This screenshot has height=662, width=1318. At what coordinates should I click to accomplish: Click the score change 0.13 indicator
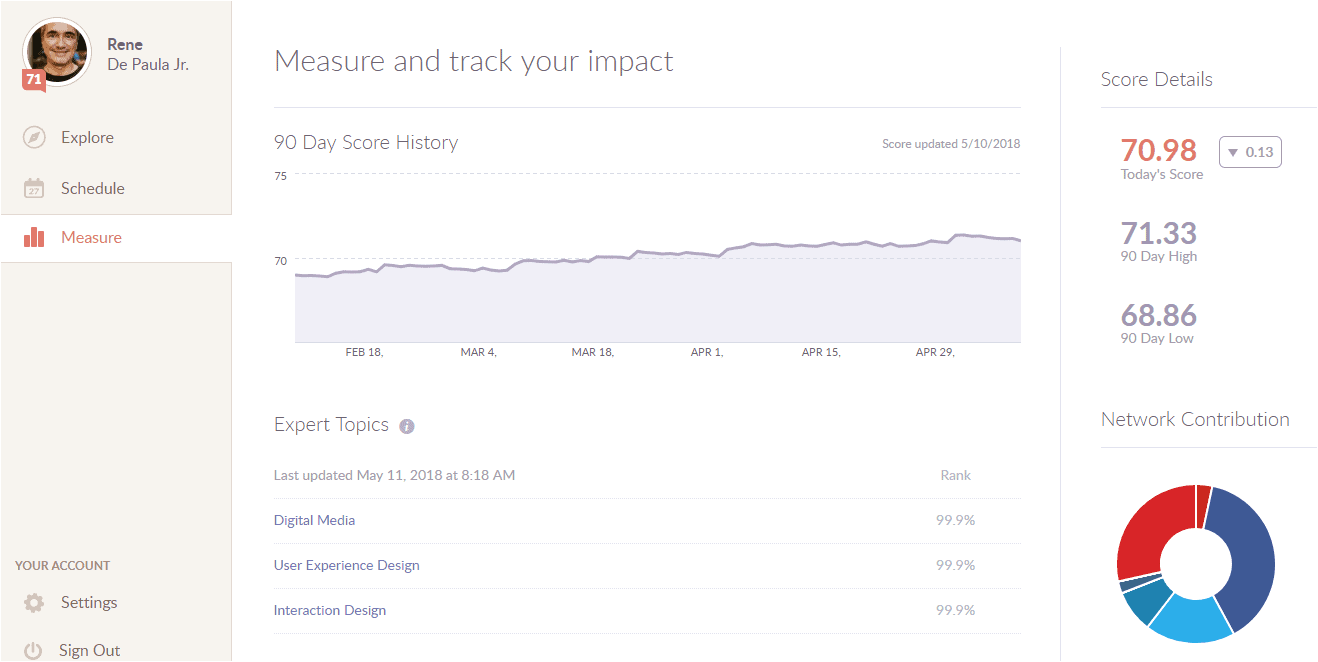(1250, 152)
